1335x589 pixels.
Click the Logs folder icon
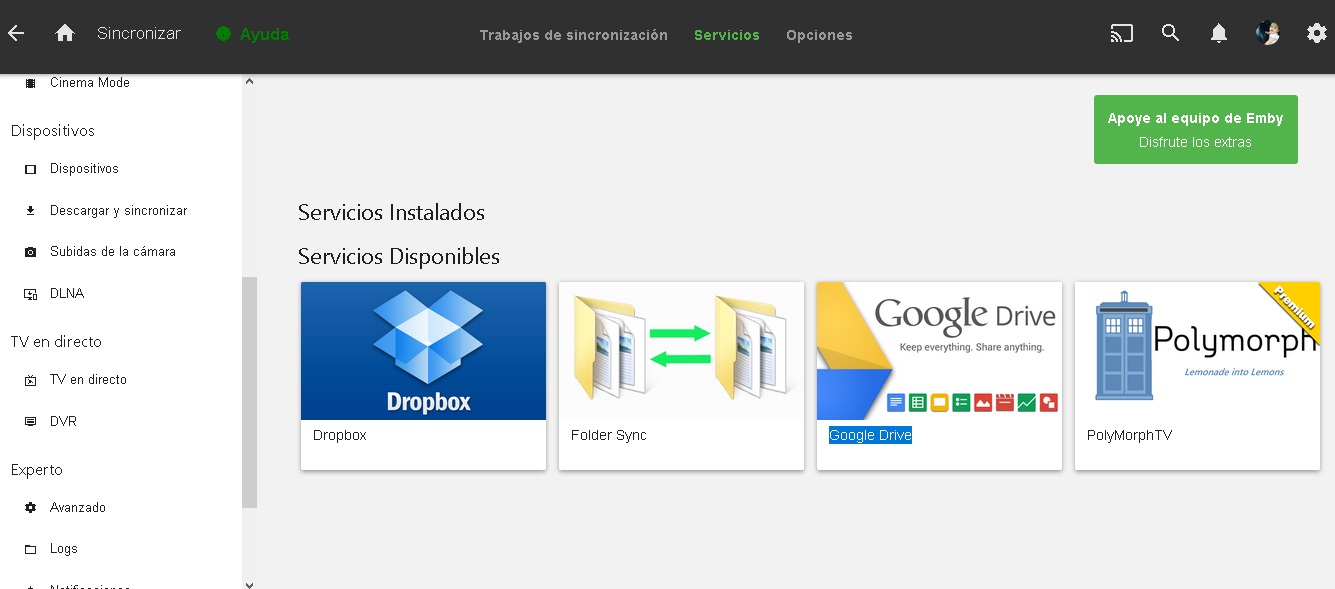pos(30,549)
